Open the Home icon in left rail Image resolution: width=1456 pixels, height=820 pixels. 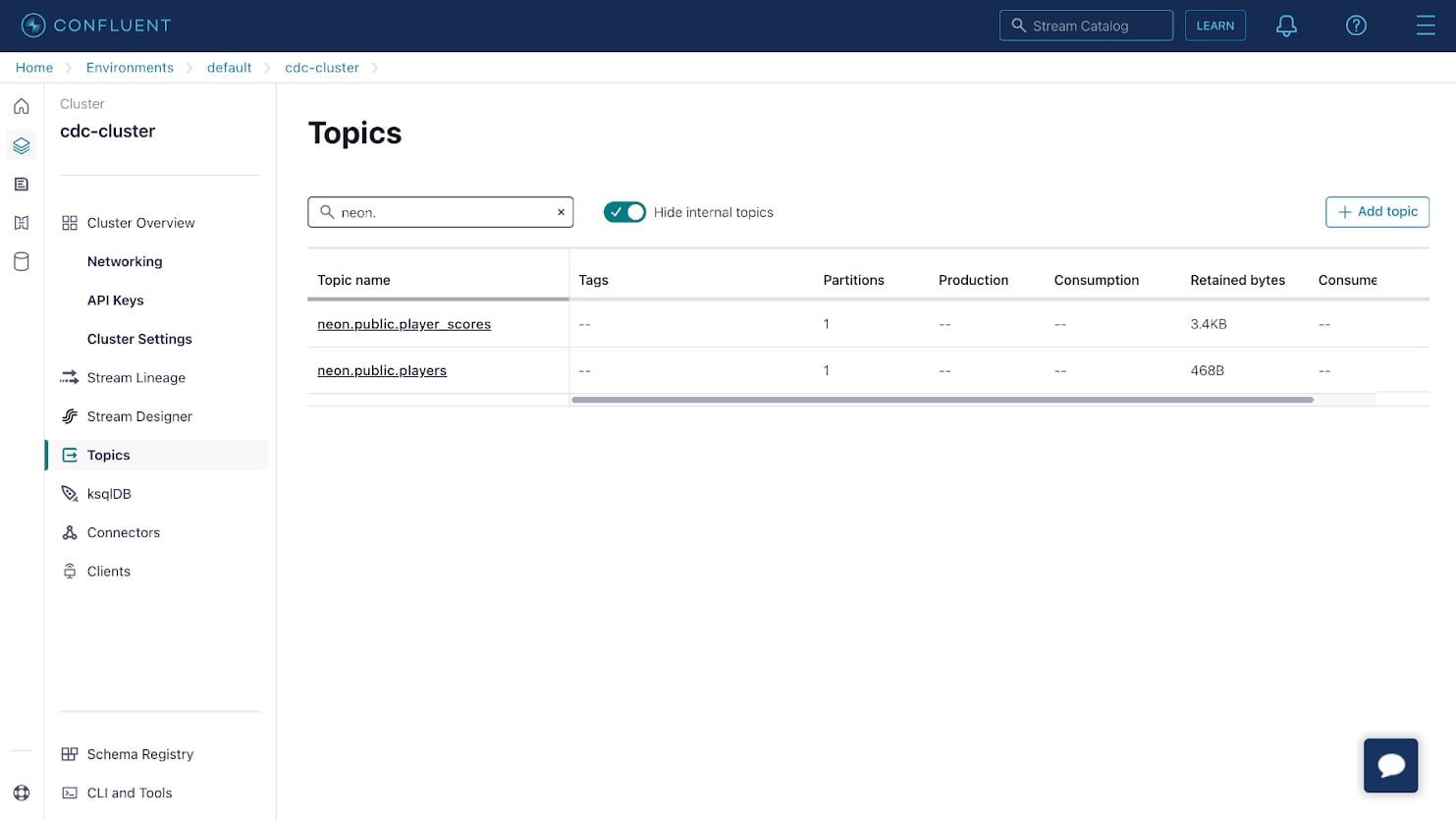tap(22, 105)
